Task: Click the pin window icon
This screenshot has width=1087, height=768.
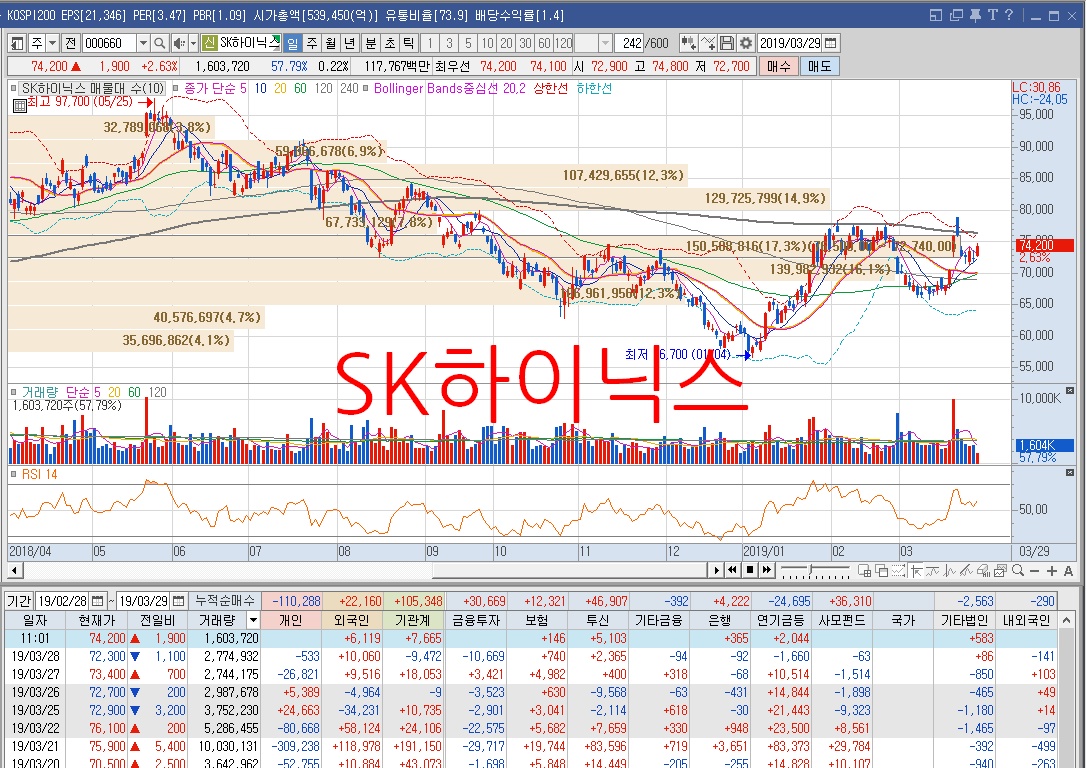Action: pyautogui.click(x=975, y=15)
